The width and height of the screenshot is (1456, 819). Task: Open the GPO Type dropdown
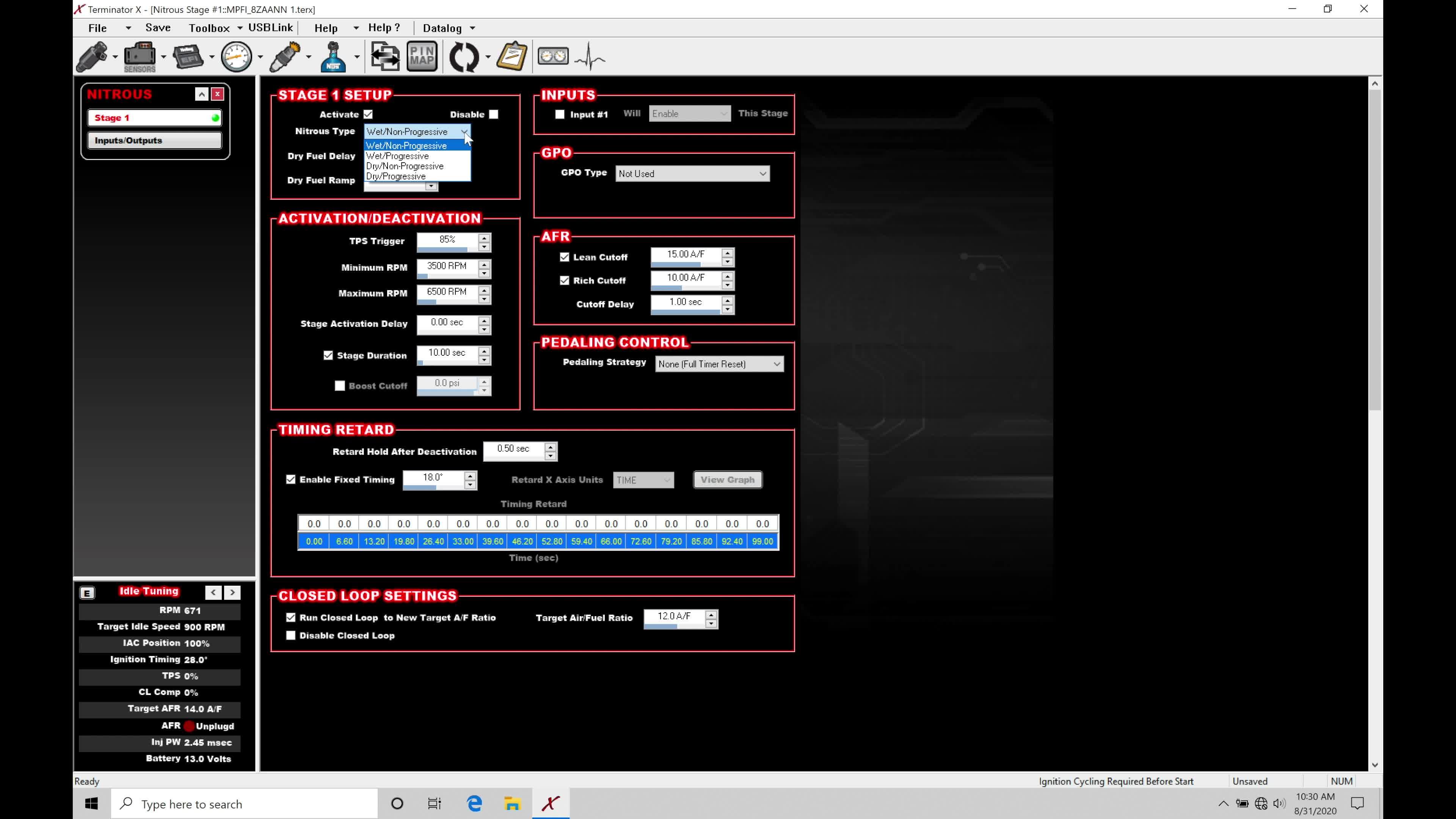692,174
